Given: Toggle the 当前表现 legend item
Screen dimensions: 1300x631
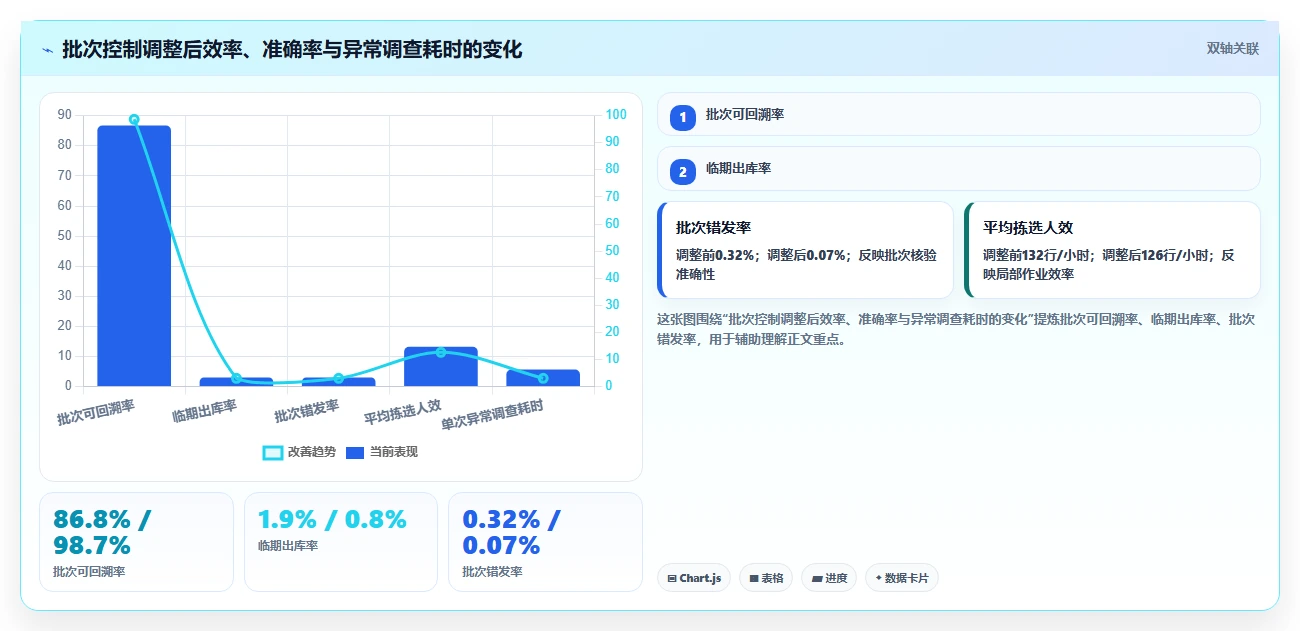Looking at the screenshot, I should click(382, 452).
